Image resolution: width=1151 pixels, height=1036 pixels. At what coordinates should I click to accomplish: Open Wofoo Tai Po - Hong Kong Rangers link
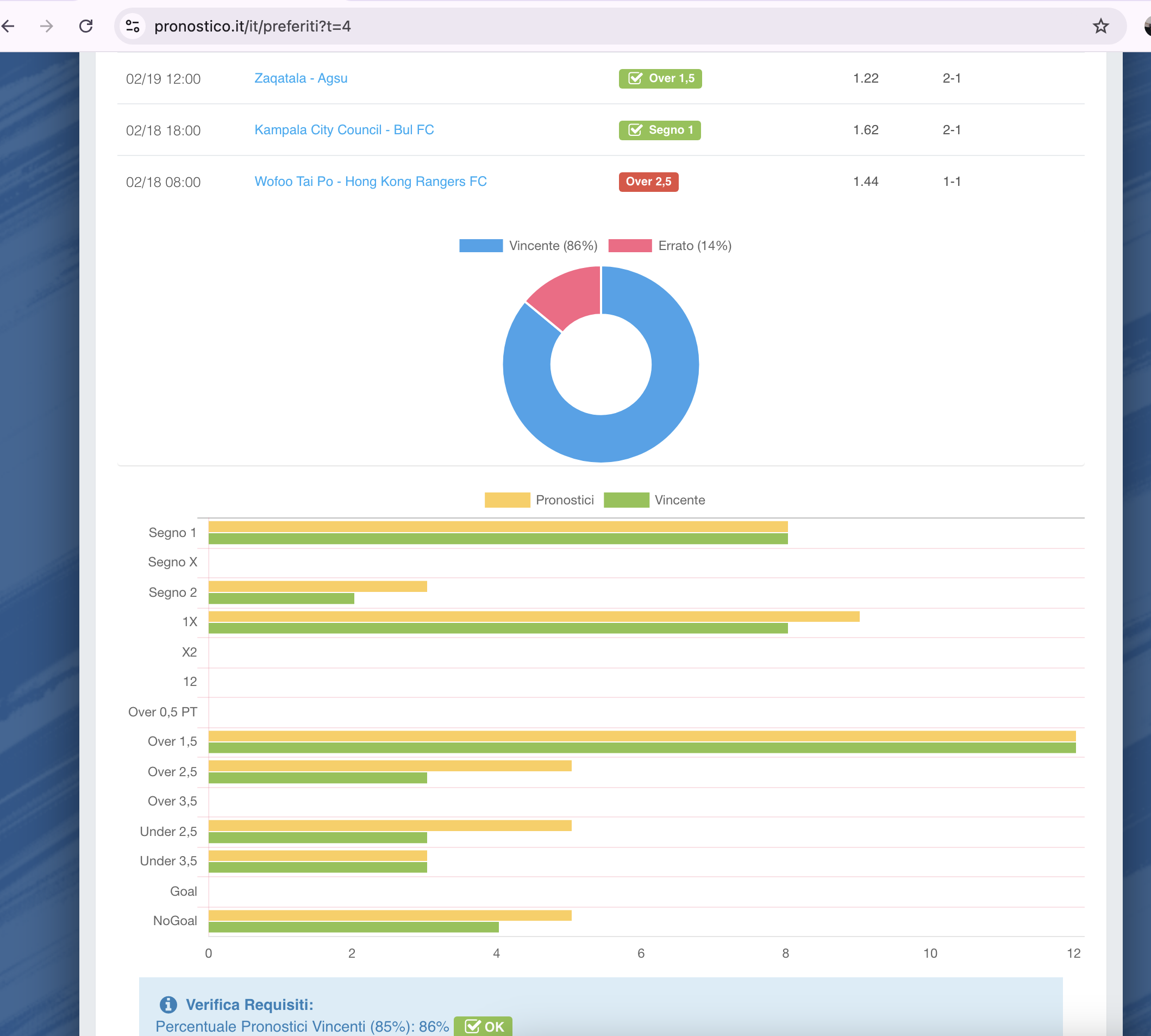(370, 182)
